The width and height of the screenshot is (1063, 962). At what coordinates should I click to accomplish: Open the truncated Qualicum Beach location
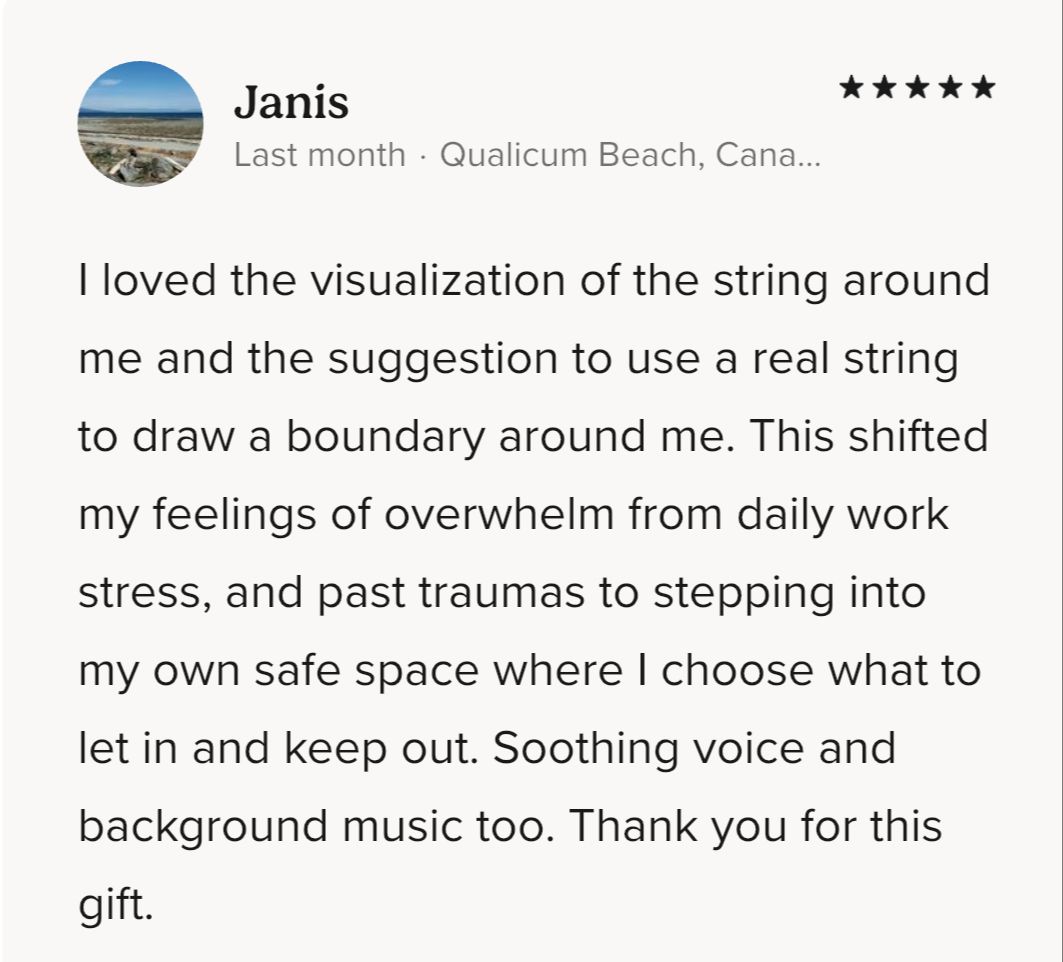[630, 155]
